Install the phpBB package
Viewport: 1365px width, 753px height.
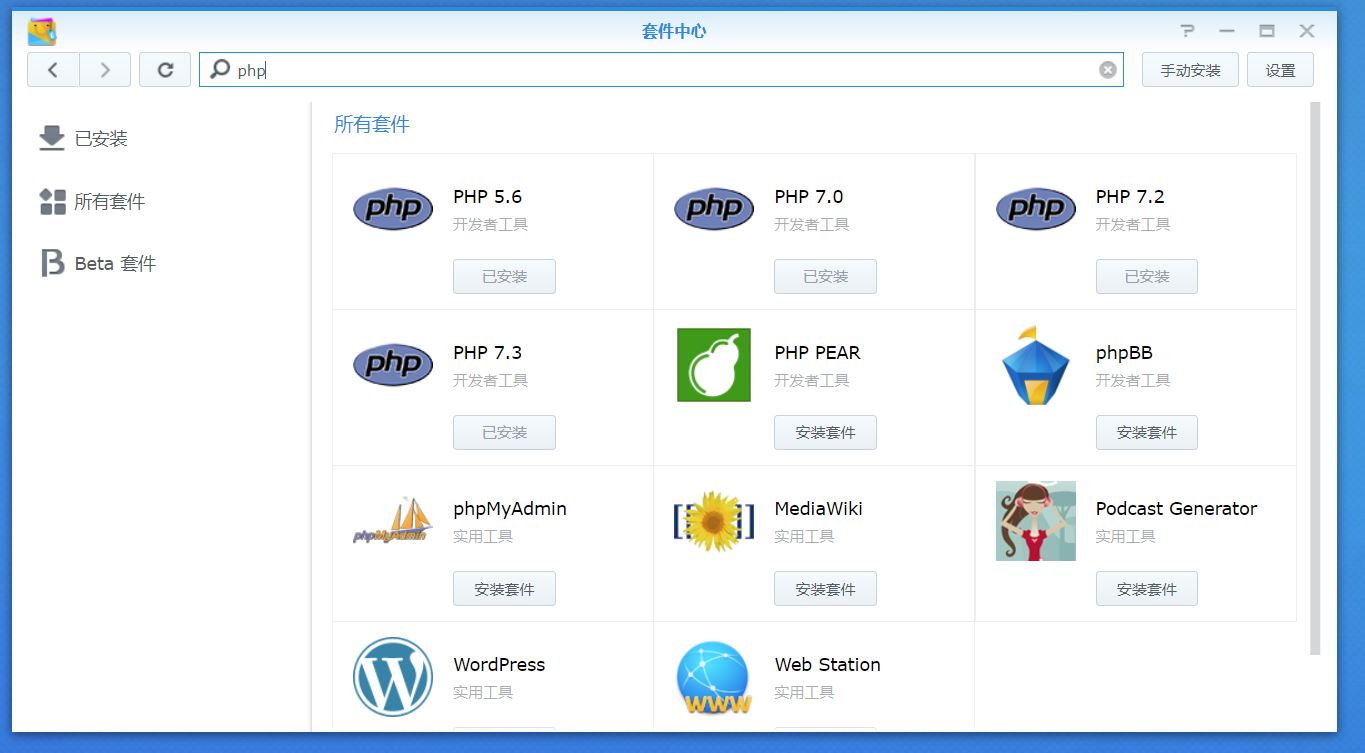(1146, 432)
